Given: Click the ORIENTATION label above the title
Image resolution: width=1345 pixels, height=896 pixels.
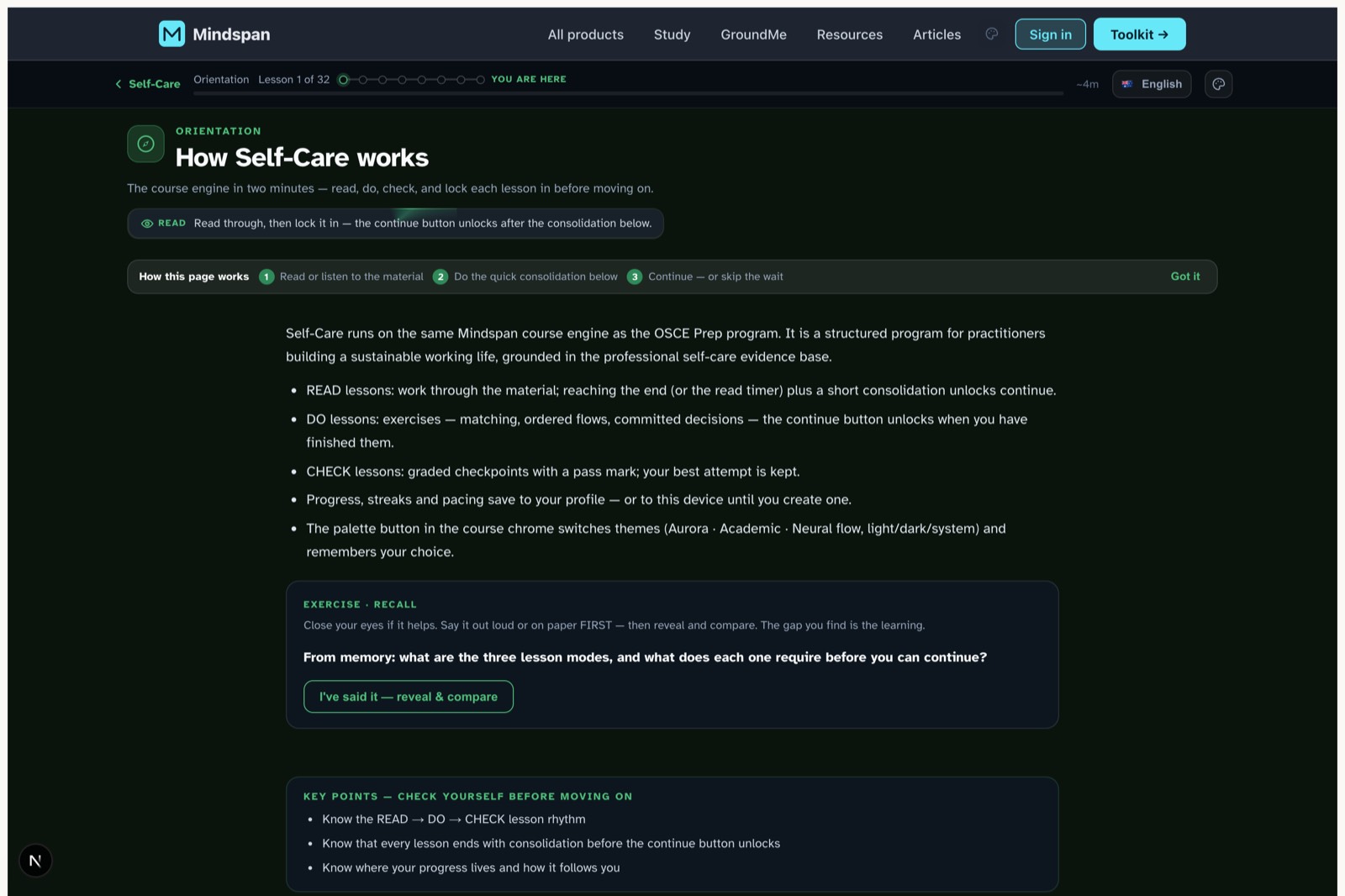Looking at the screenshot, I should tap(219, 131).
